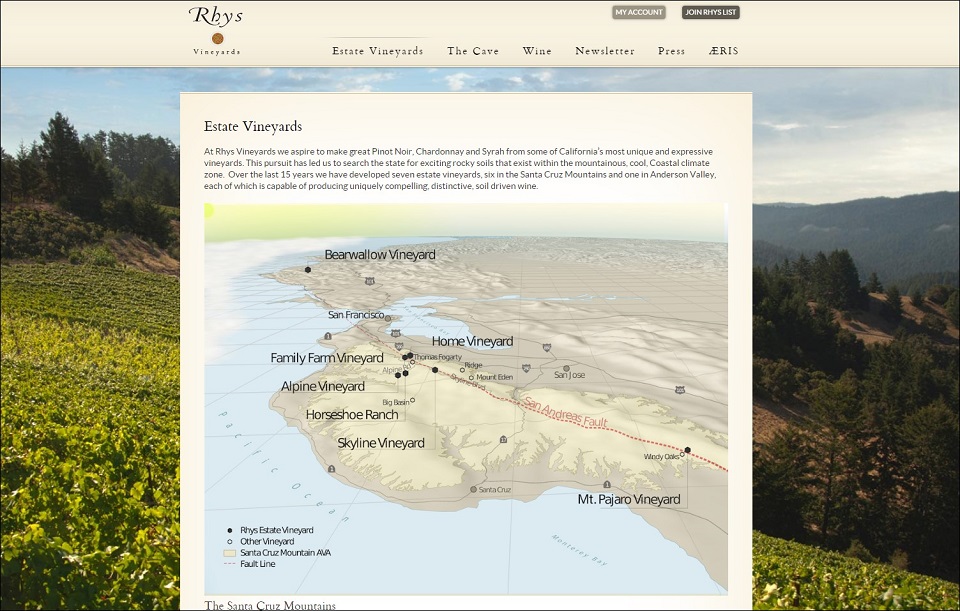Screen dimensions: 960x611
Task: Click the Rhys Vineyards logo
Action: (216, 31)
